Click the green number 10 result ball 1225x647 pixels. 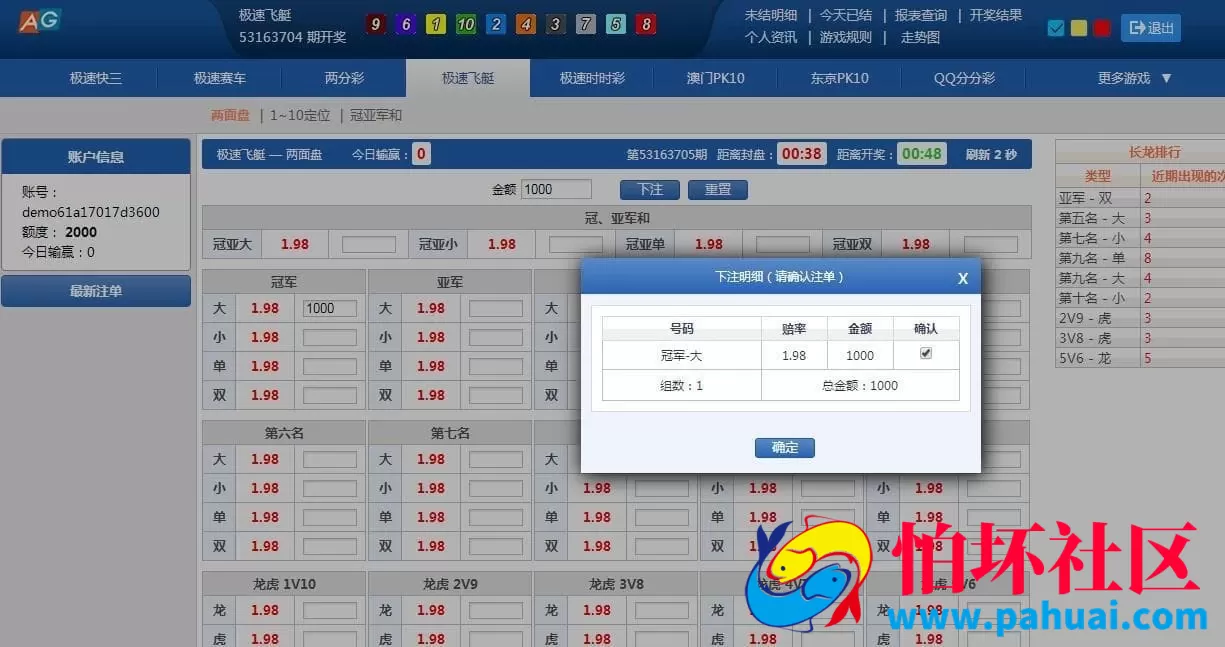click(465, 23)
